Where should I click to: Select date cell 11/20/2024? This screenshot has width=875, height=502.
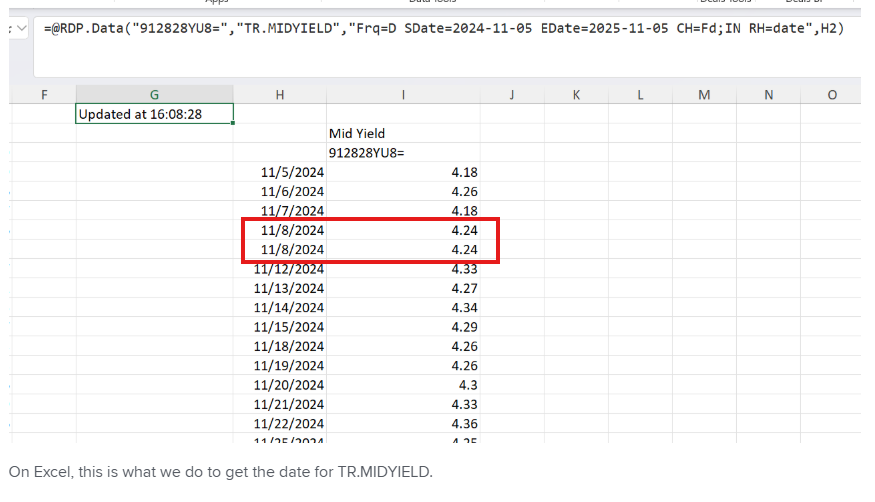tap(280, 385)
